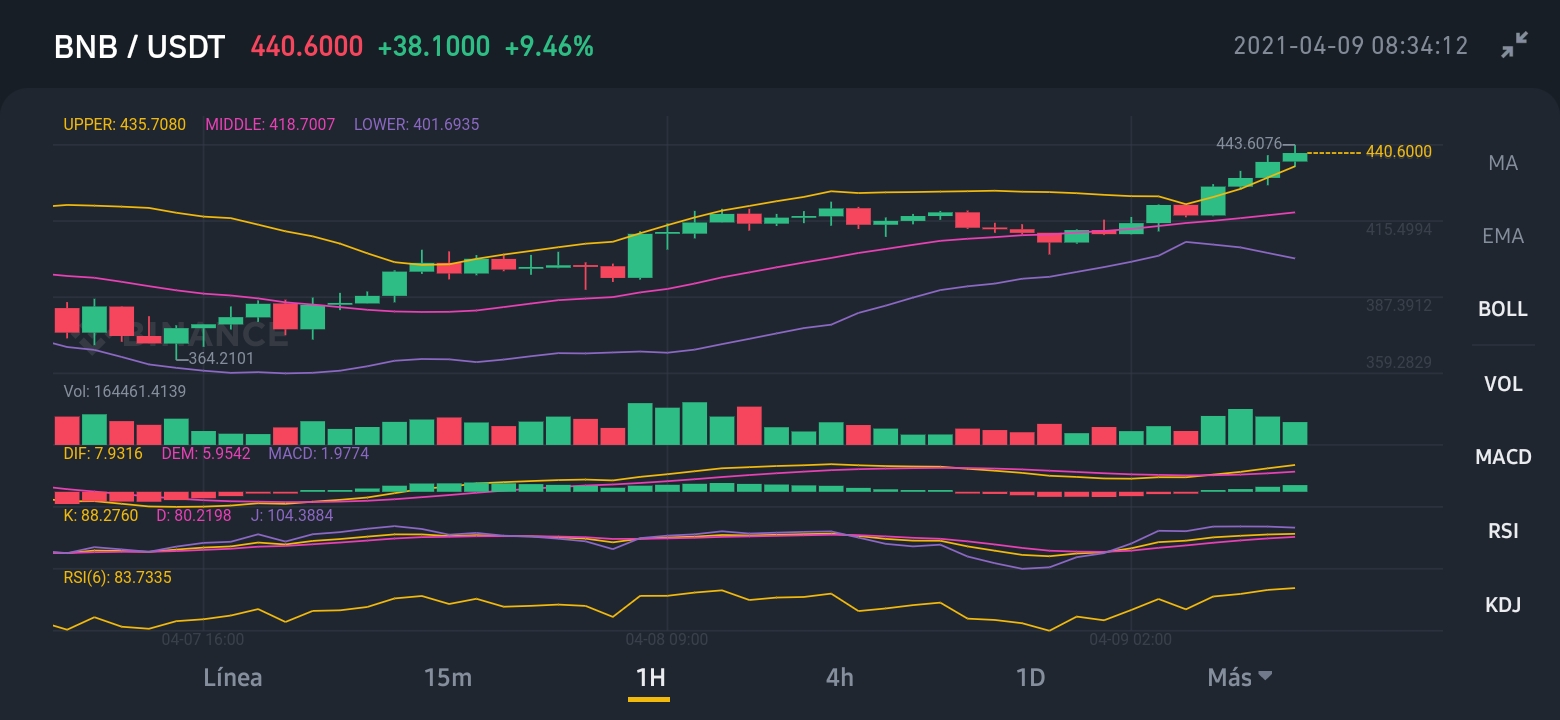The width and height of the screenshot is (1560, 720).
Task: Click the K: 88.2760 label
Action: click(100, 516)
